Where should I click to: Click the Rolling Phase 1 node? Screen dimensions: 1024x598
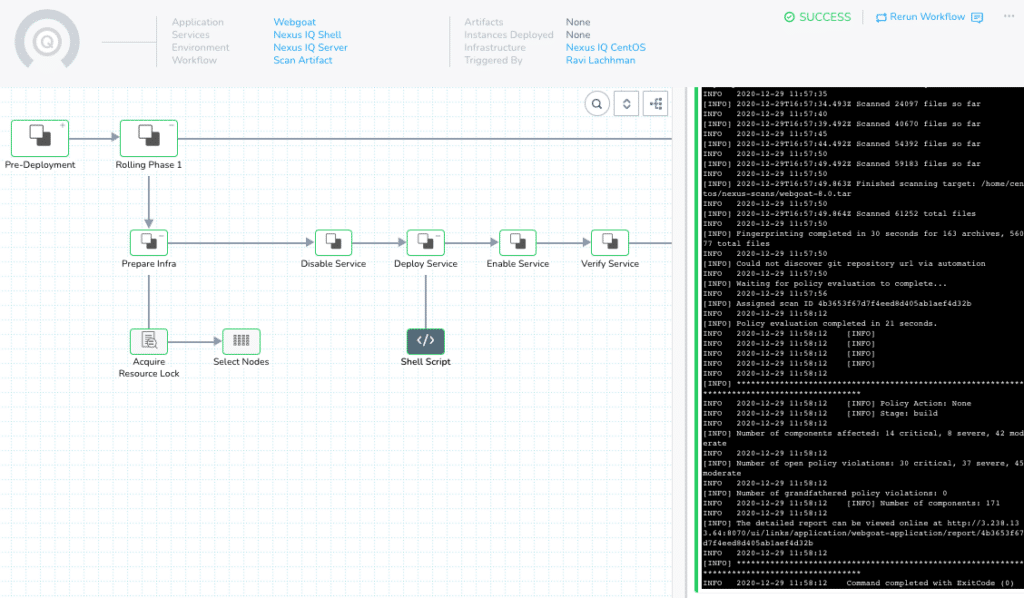[149, 138]
